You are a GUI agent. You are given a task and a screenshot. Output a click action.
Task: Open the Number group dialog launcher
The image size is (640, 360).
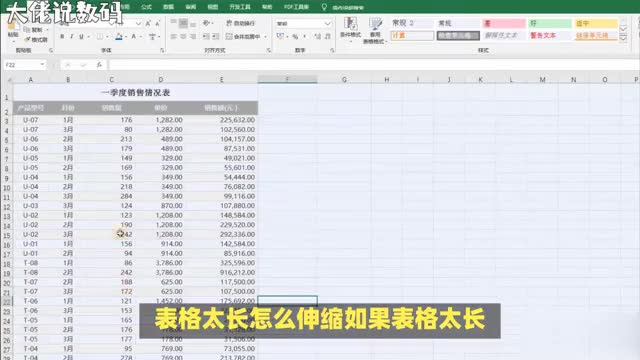pyautogui.click(x=332, y=50)
